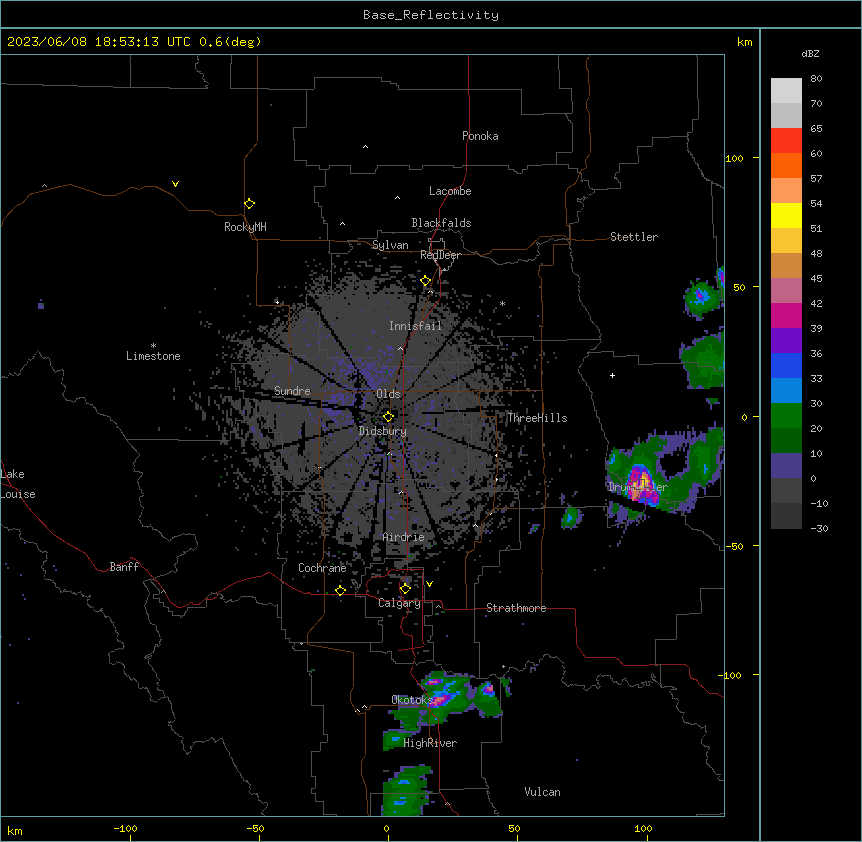The height and width of the screenshot is (842, 862).
Task: Click the RockyMH label
Action: coord(245,227)
